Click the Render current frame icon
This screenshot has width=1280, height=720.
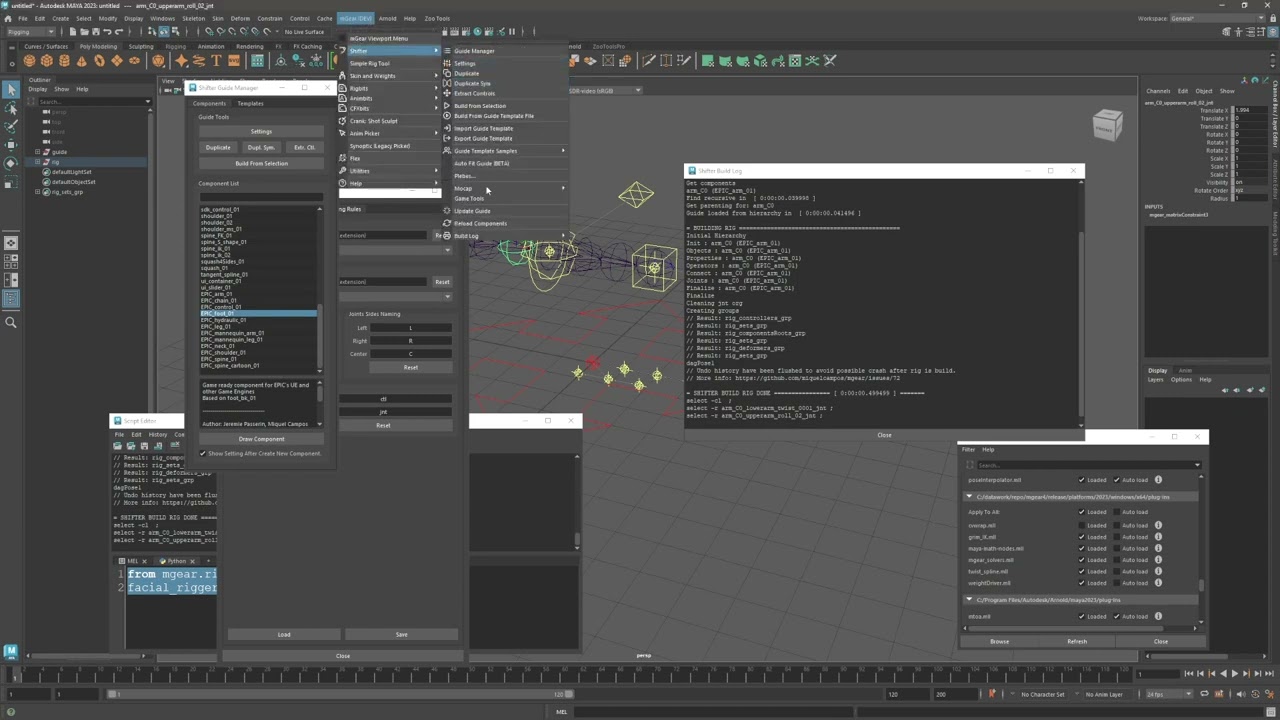tap(446, 32)
